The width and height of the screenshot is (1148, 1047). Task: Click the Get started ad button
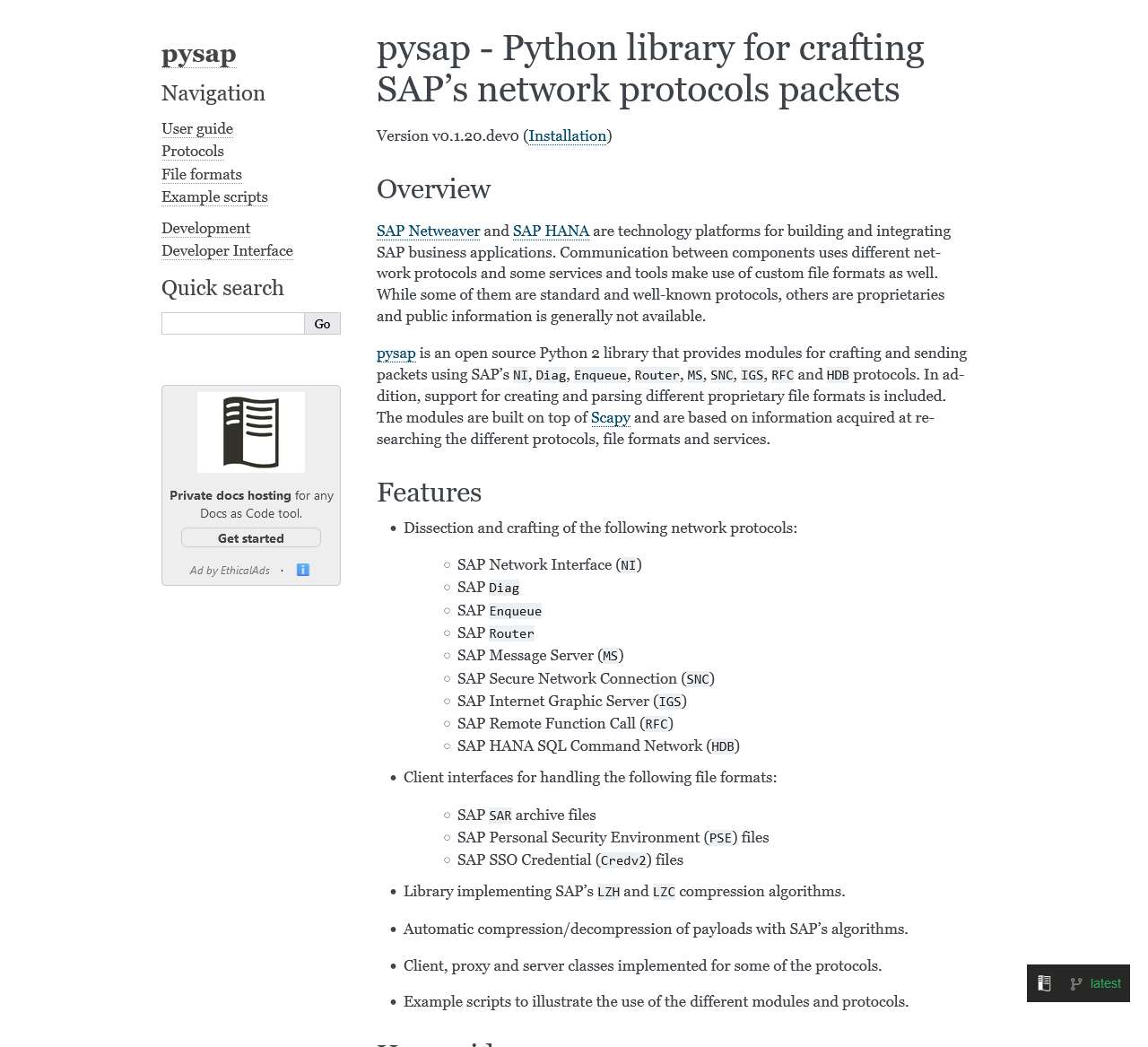pyautogui.click(x=251, y=538)
